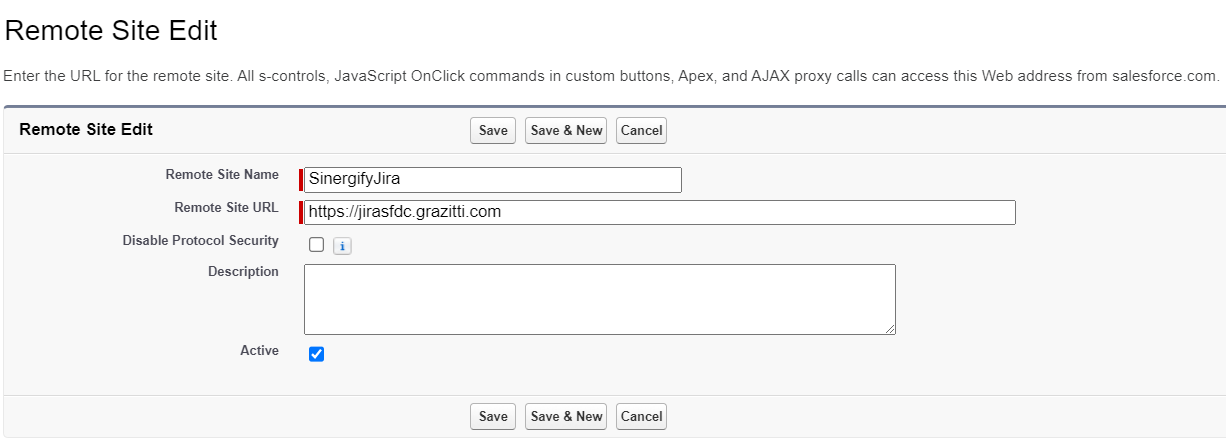The image size is (1226, 439).
Task: Click the top Save & New button
Action: 566,131
